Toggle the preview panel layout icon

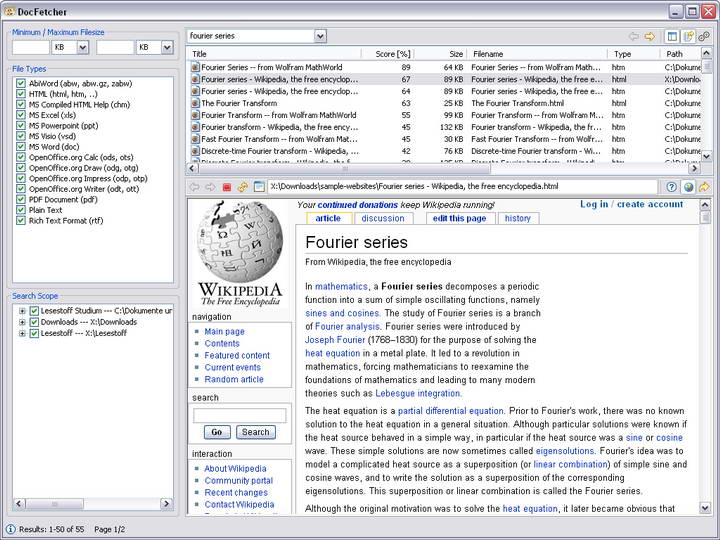[x=672, y=36]
